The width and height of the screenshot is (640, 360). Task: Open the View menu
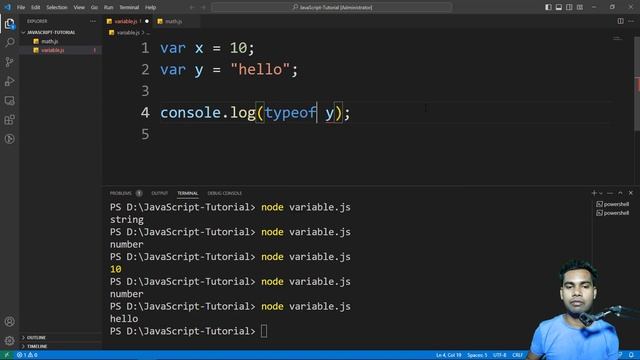79,7
